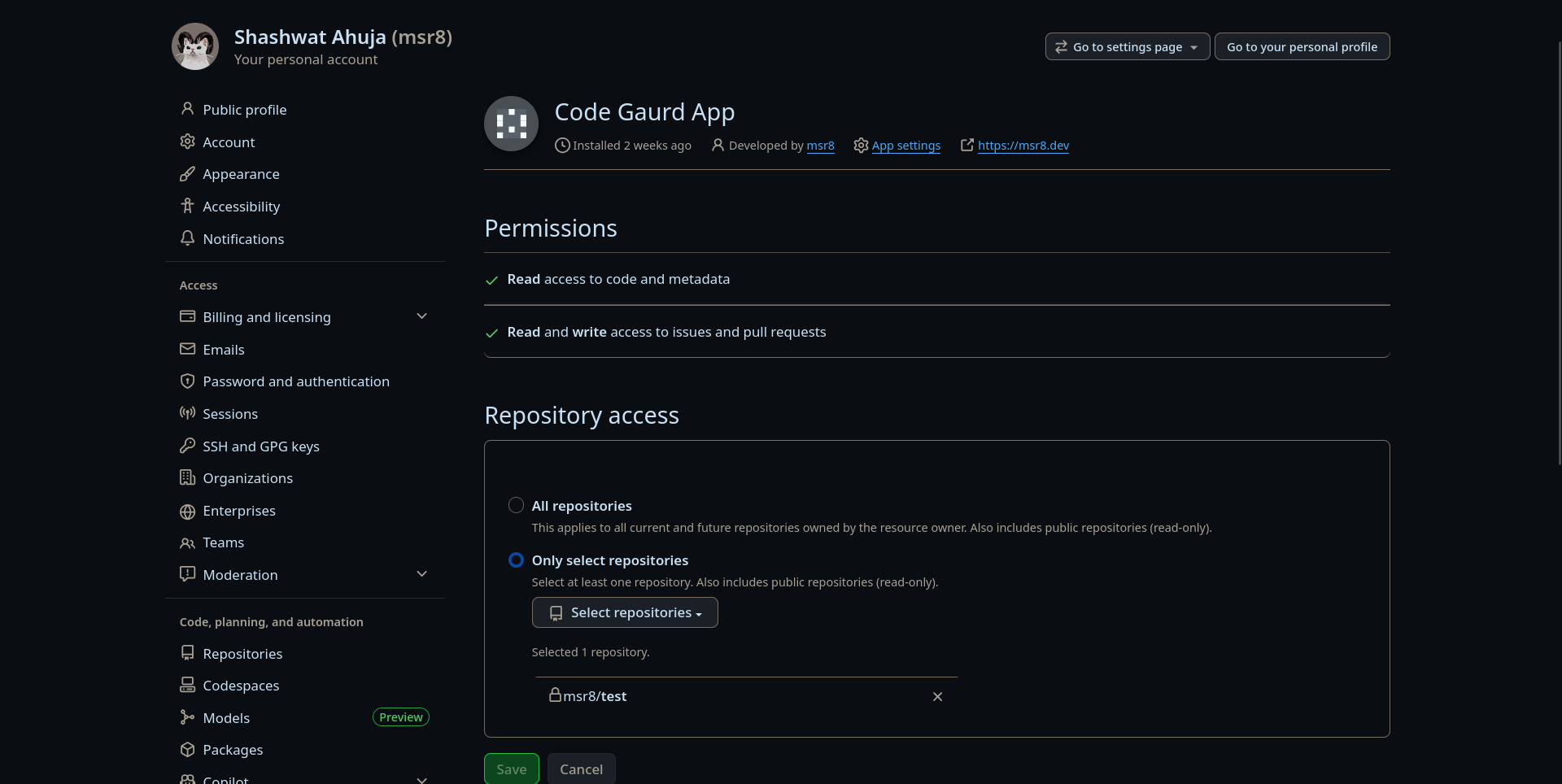Click Read access to code and metadata

click(618, 279)
